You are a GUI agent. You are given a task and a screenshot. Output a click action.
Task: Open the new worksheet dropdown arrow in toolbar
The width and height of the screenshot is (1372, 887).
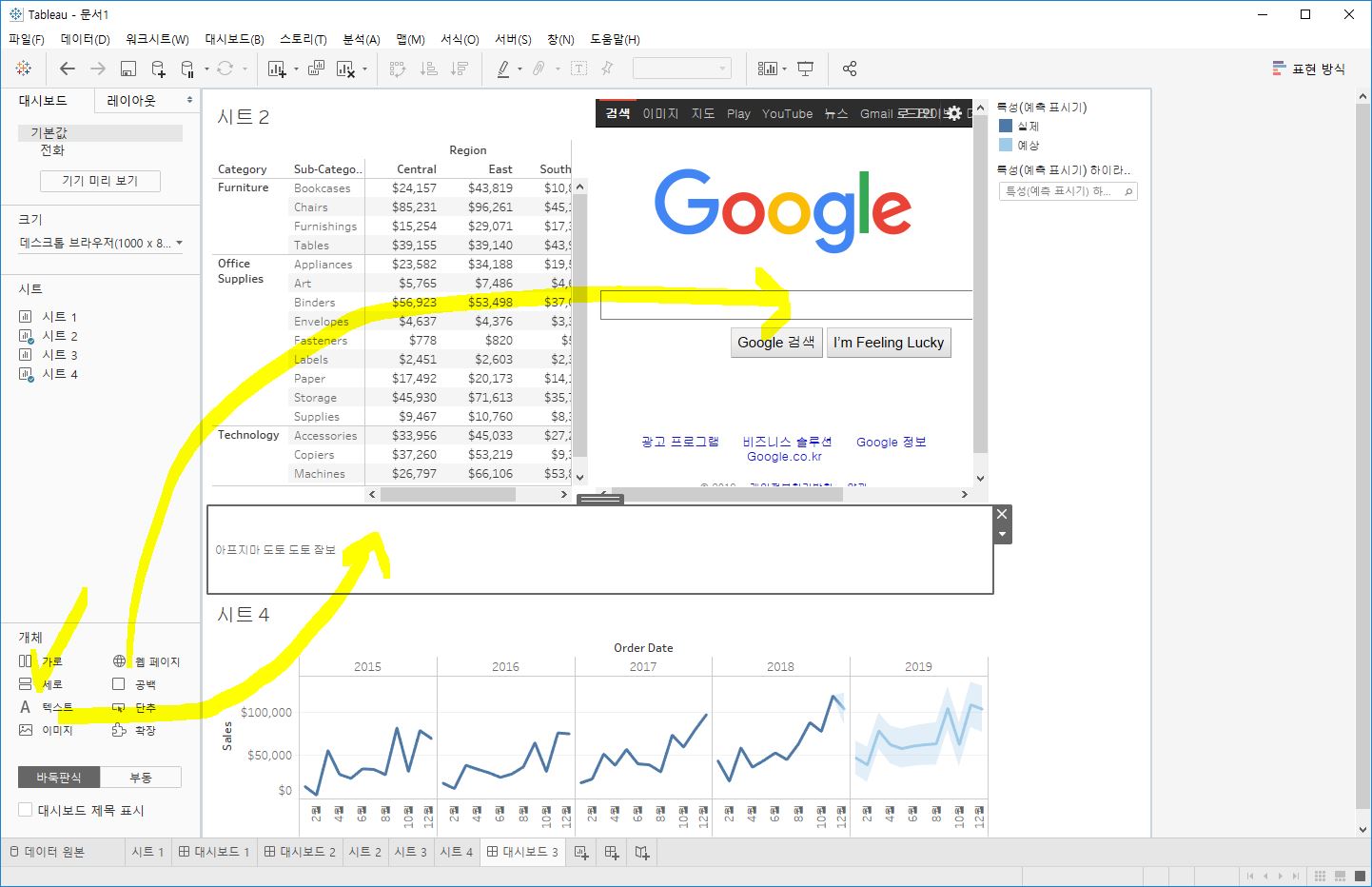coord(296,69)
